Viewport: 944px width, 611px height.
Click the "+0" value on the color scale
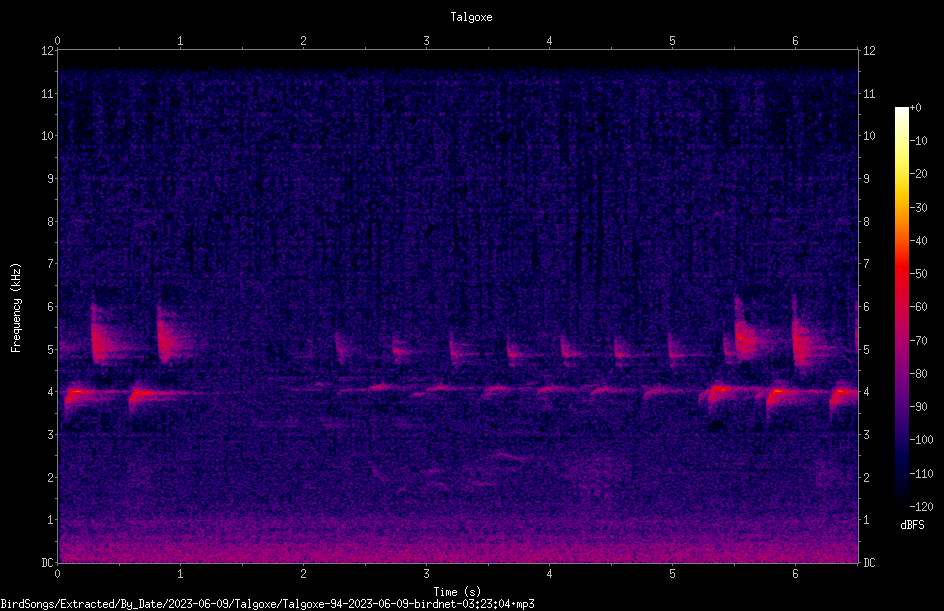(x=916, y=108)
